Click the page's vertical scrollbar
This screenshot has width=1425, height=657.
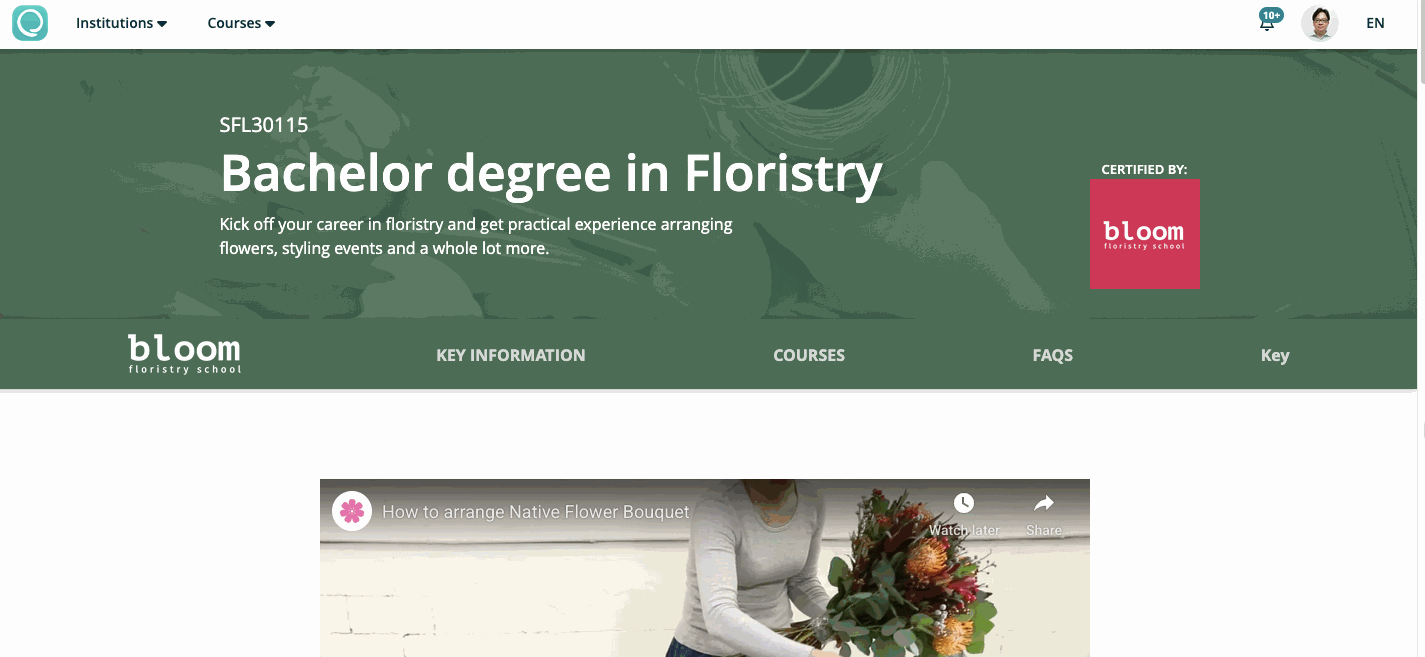(1421, 328)
